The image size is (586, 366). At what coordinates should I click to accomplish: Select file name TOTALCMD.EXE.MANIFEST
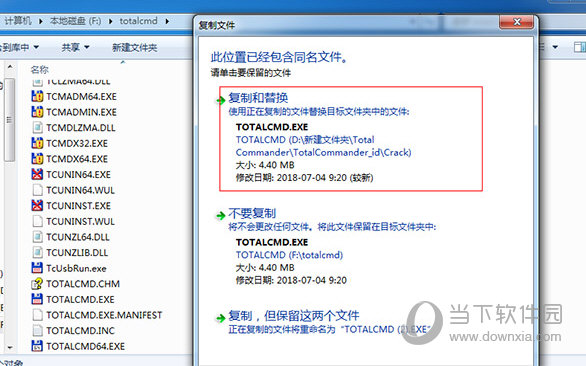coord(104,315)
